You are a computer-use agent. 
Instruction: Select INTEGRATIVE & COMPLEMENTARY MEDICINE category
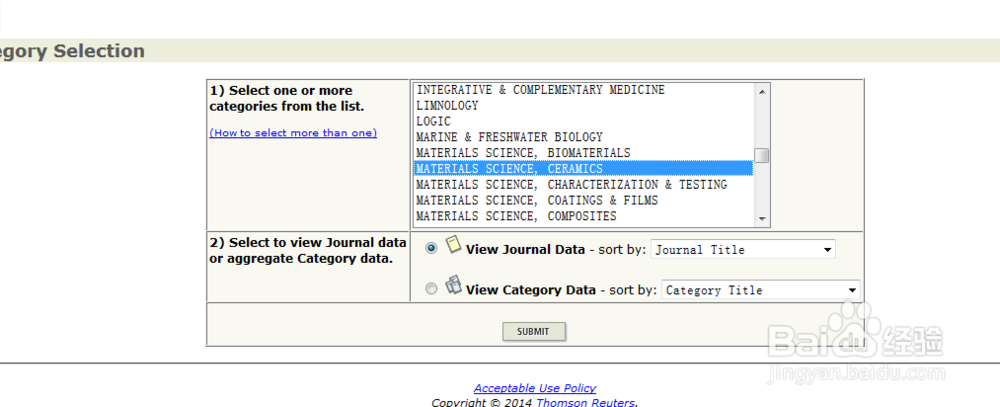click(540, 90)
